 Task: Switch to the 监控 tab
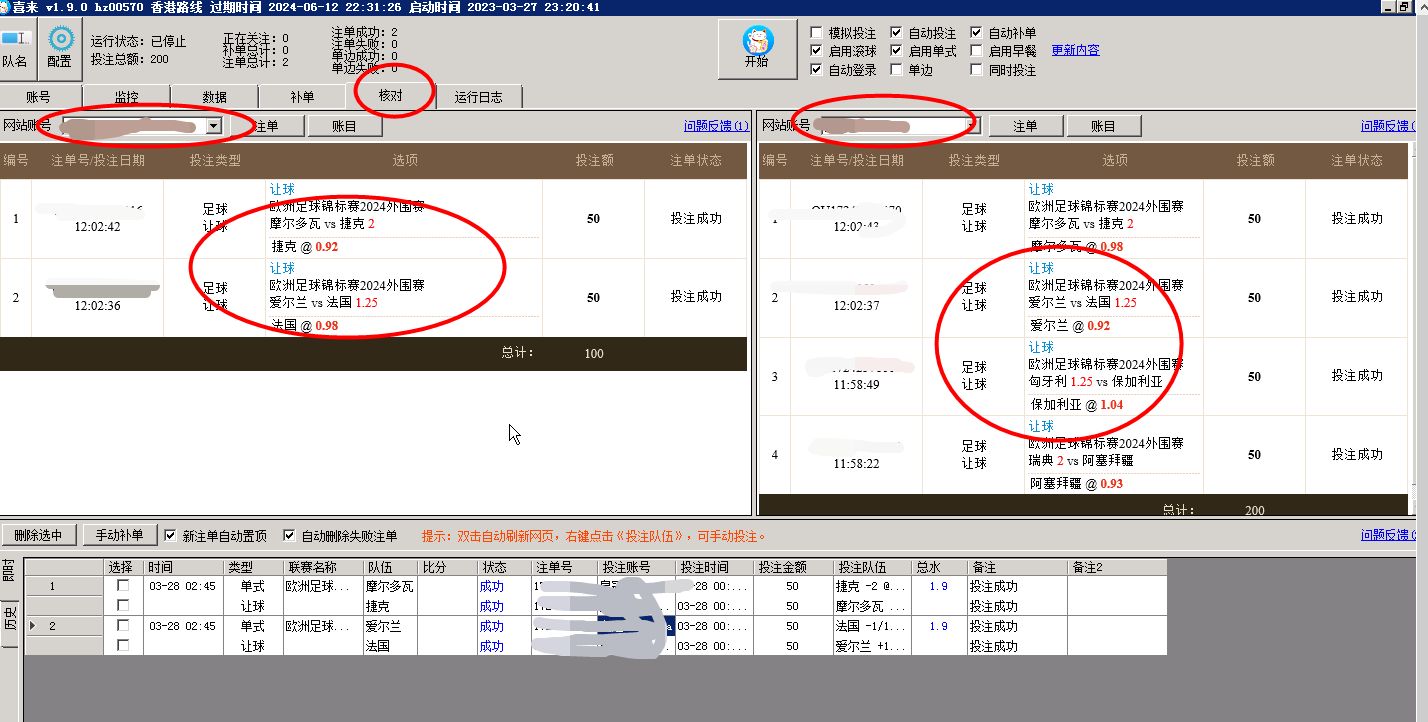point(126,97)
